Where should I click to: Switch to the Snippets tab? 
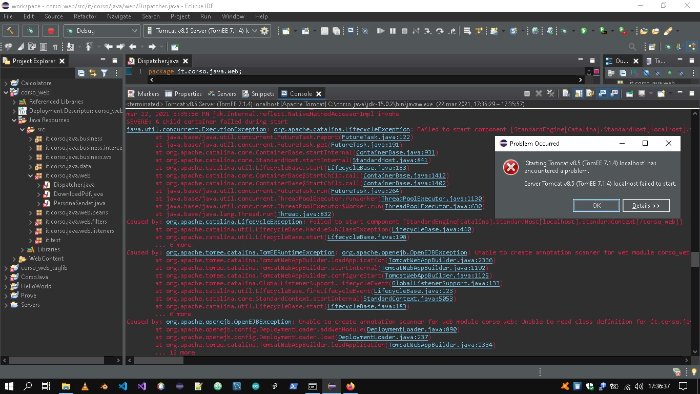tap(258, 93)
